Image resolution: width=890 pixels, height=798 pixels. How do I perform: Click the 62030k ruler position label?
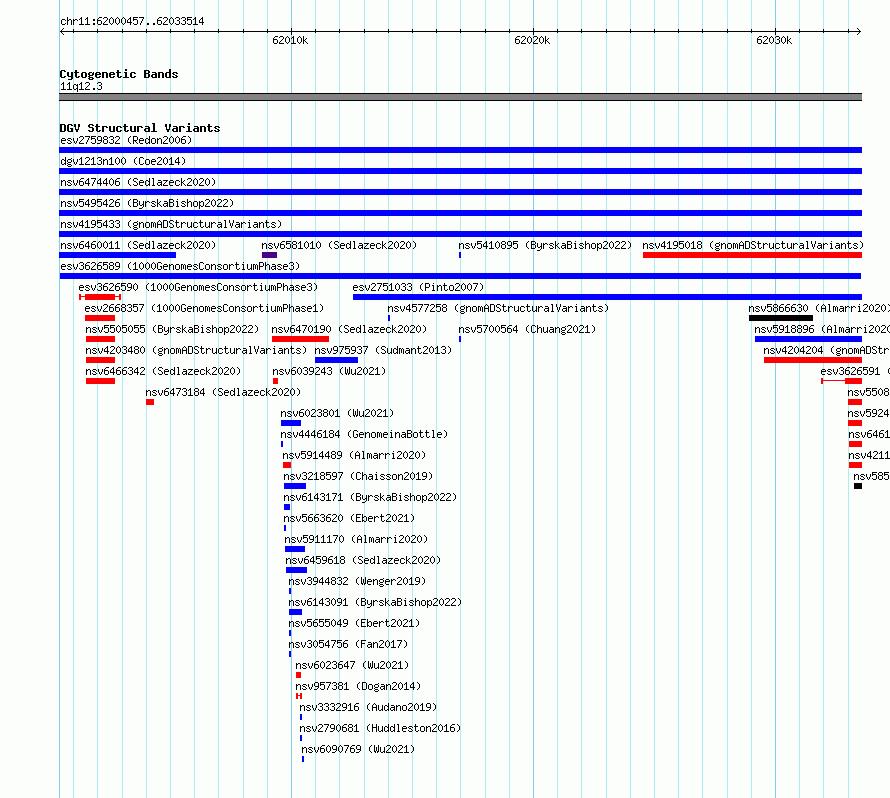point(774,40)
